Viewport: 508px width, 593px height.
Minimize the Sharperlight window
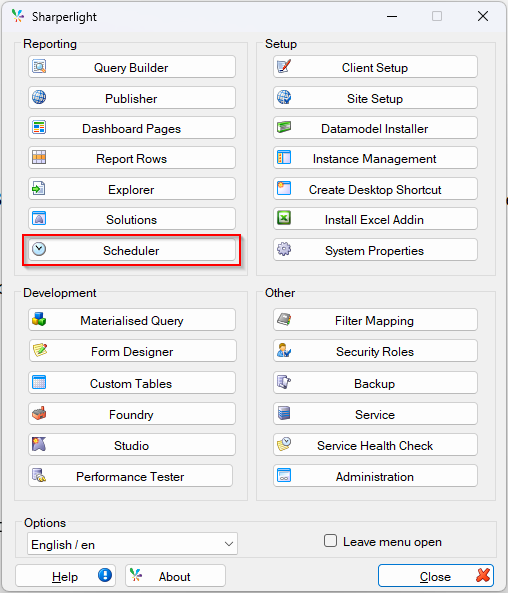pyautogui.click(x=392, y=16)
